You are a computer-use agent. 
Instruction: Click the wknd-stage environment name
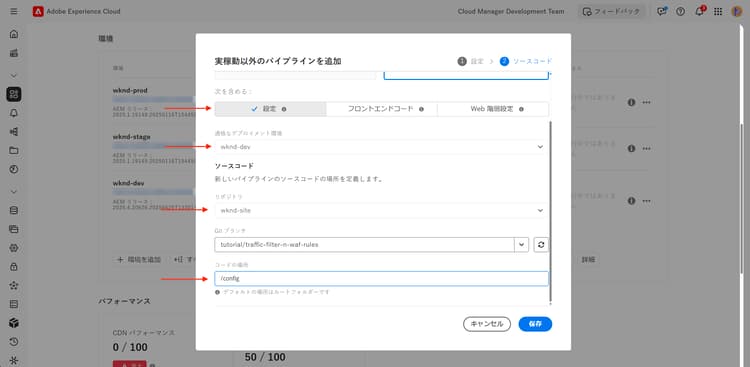click(132, 136)
